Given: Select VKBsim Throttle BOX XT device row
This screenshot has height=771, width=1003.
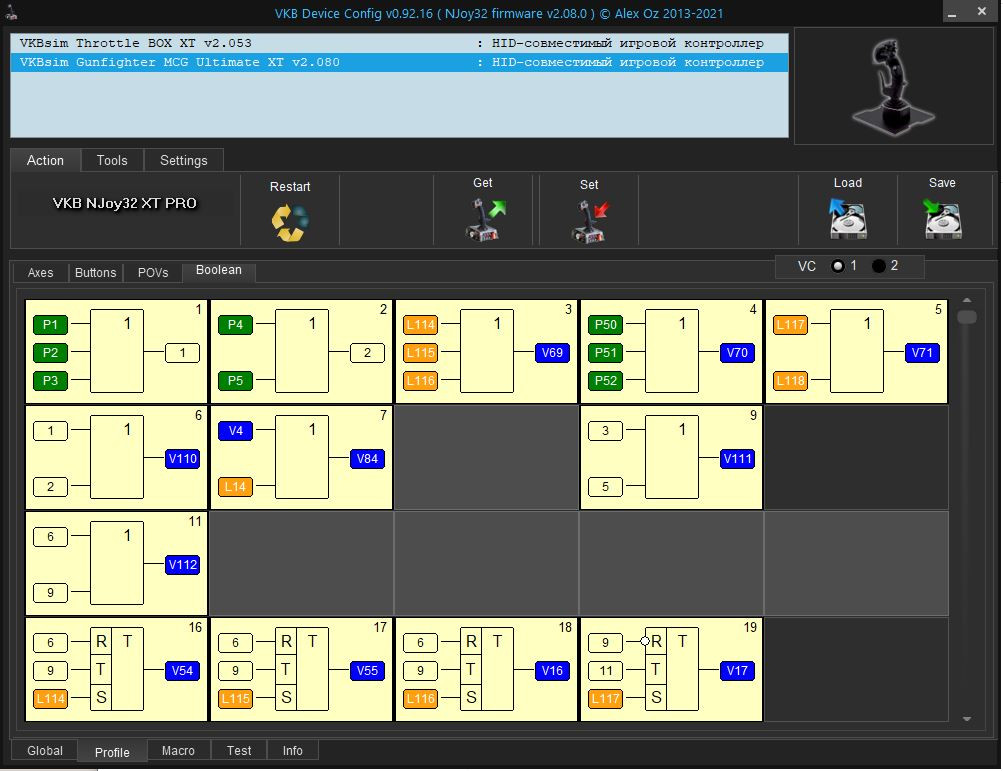Looking at the screenshot, I should point(399,43).
